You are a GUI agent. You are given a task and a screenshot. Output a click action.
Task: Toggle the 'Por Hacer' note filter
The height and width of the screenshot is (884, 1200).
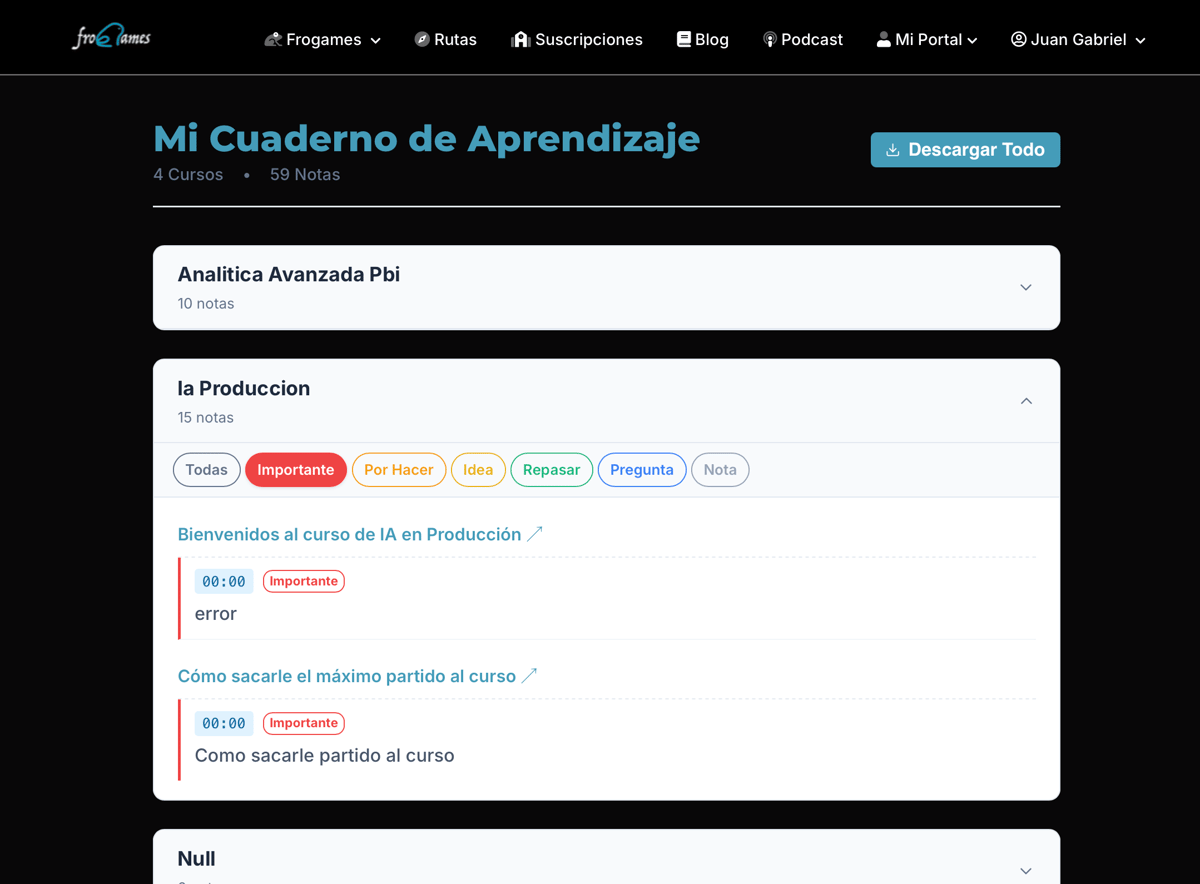pyautogui.click(x=398, y=469)
